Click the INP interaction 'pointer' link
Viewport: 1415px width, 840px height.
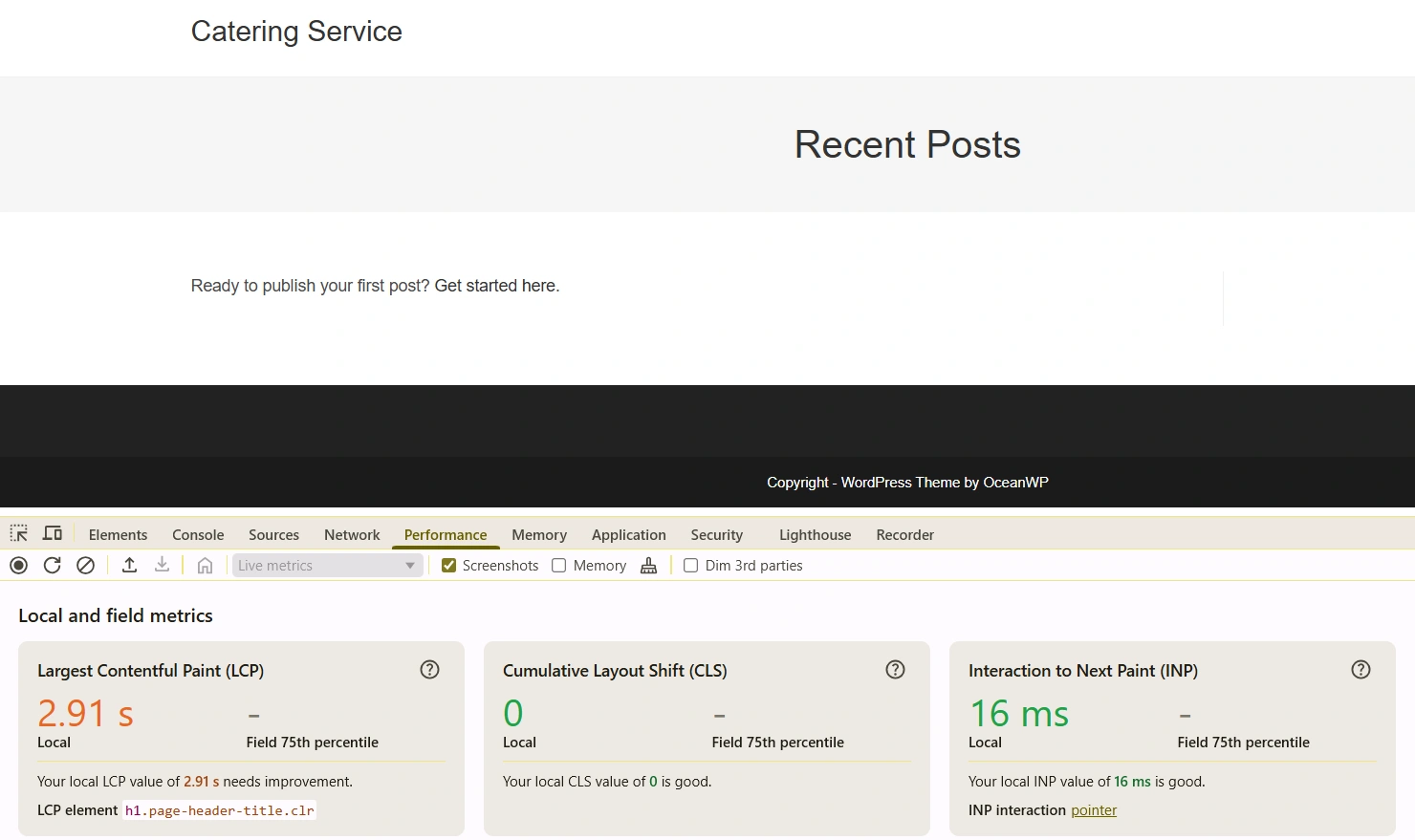point(1094,810)
